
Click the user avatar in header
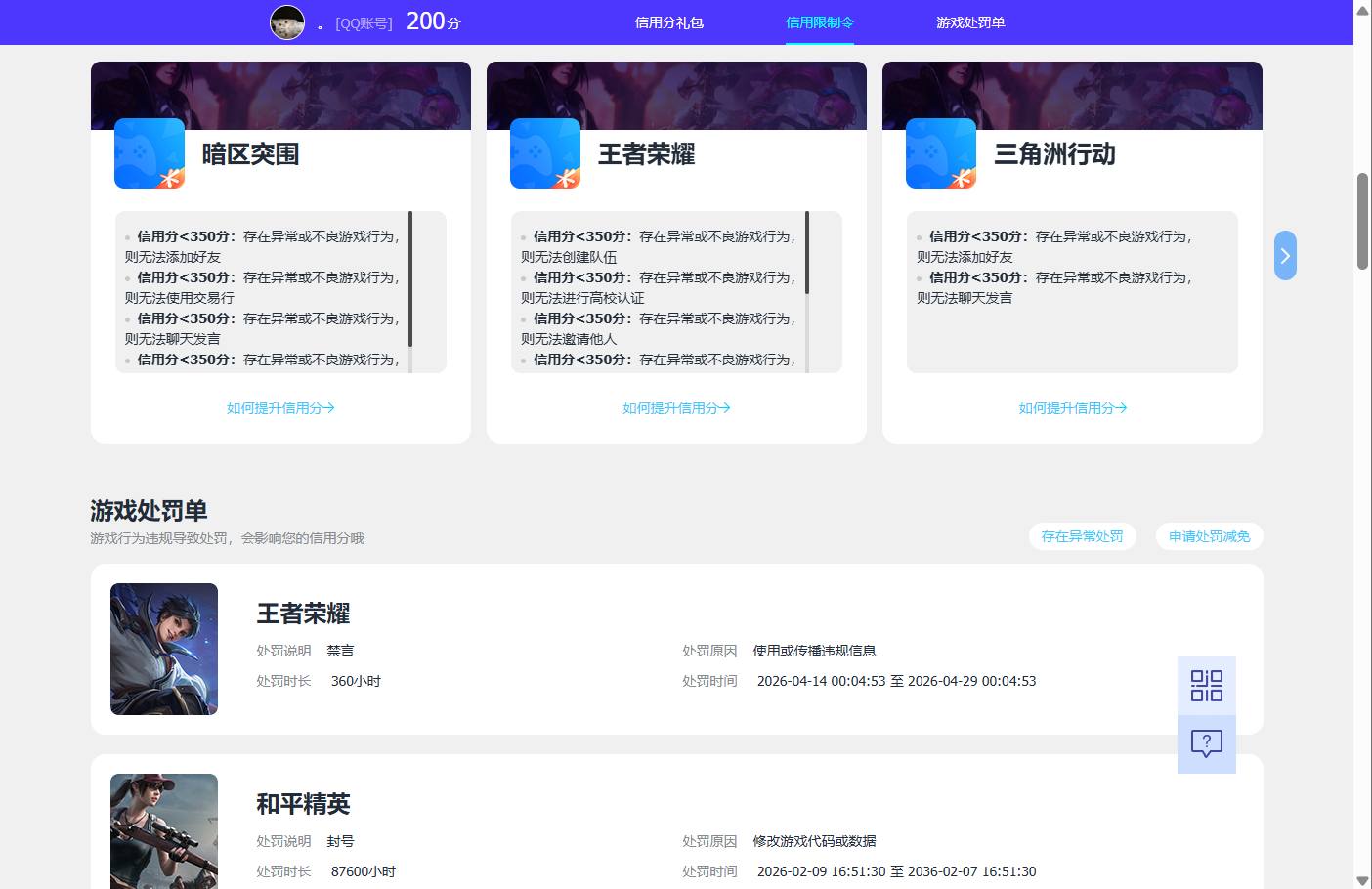[287, 22]
